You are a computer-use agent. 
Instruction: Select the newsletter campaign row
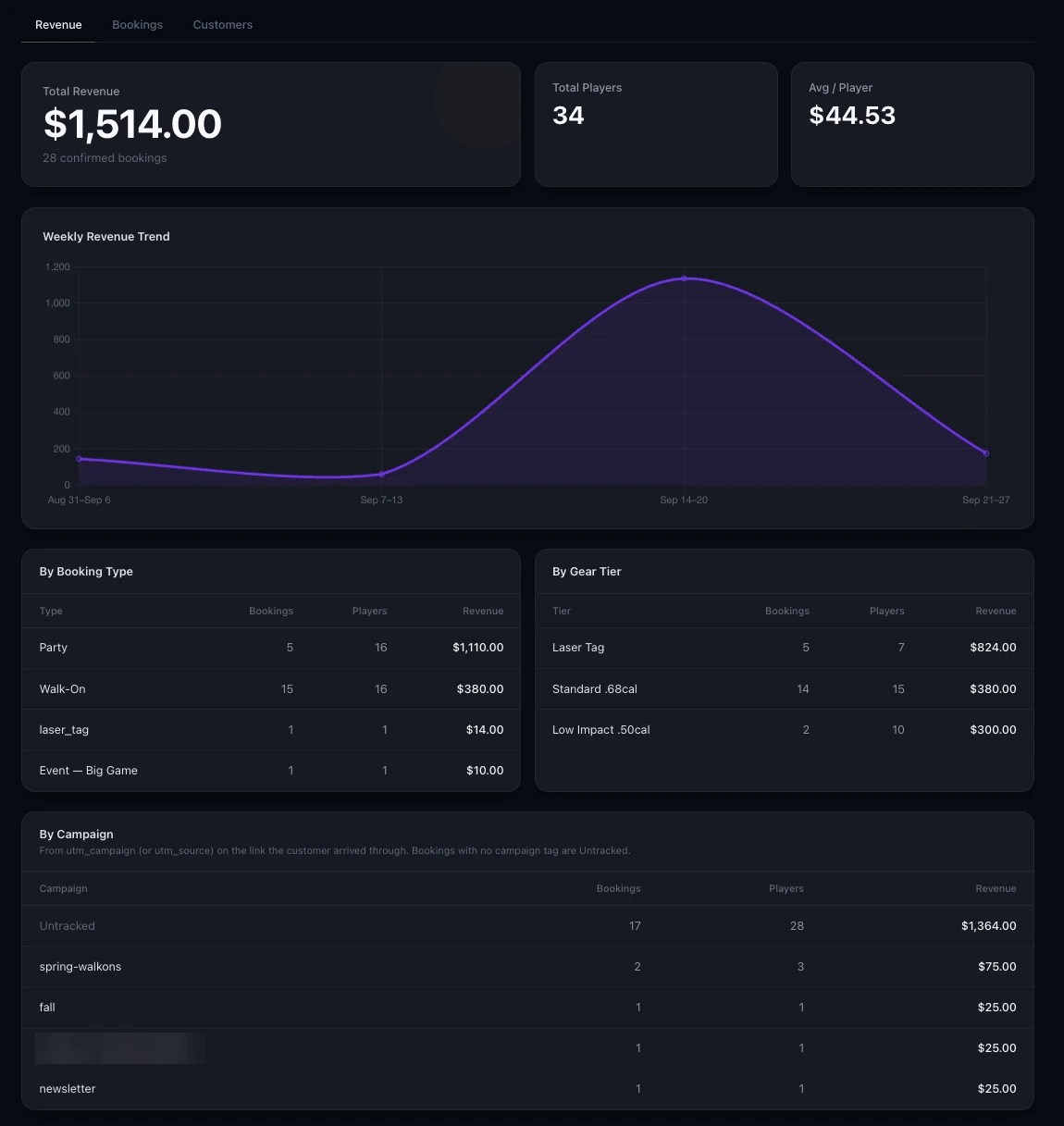pos(527,1089)
